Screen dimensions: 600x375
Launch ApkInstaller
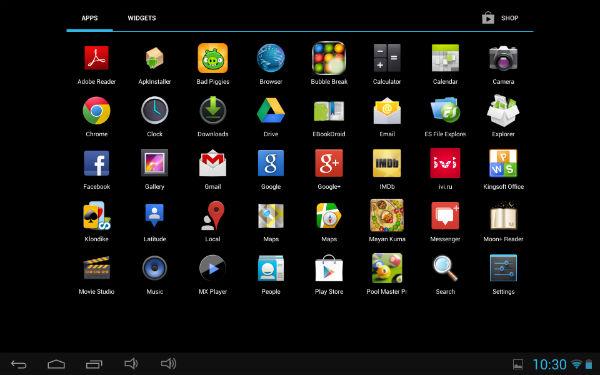tap(155, 59)
